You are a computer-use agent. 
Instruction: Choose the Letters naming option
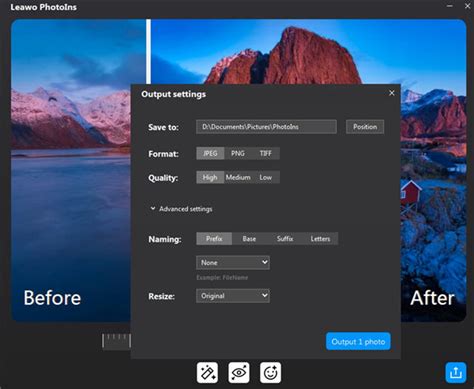[320, 239]
